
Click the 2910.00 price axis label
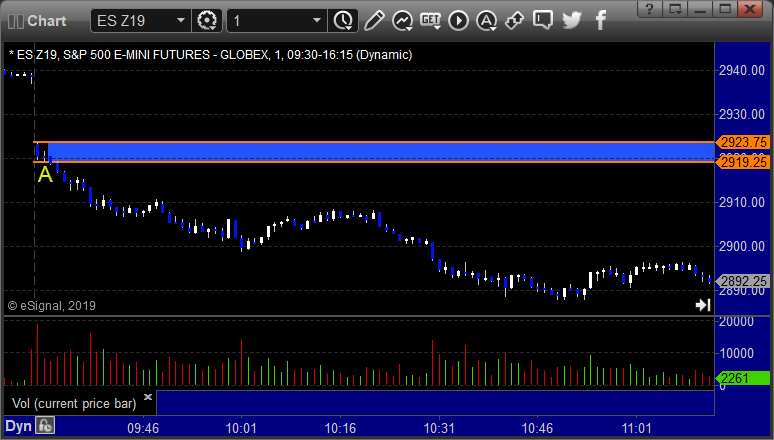[x=742, y=202]
